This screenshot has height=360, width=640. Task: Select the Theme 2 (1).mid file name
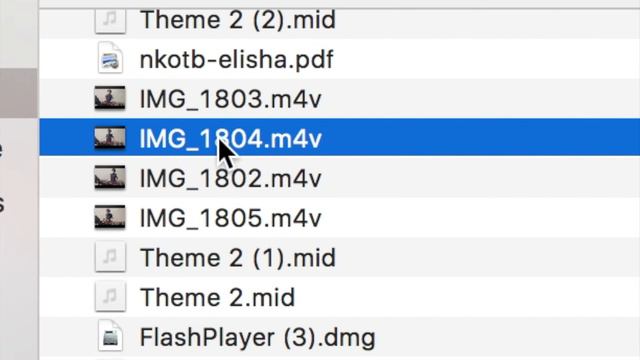[238, 258]
